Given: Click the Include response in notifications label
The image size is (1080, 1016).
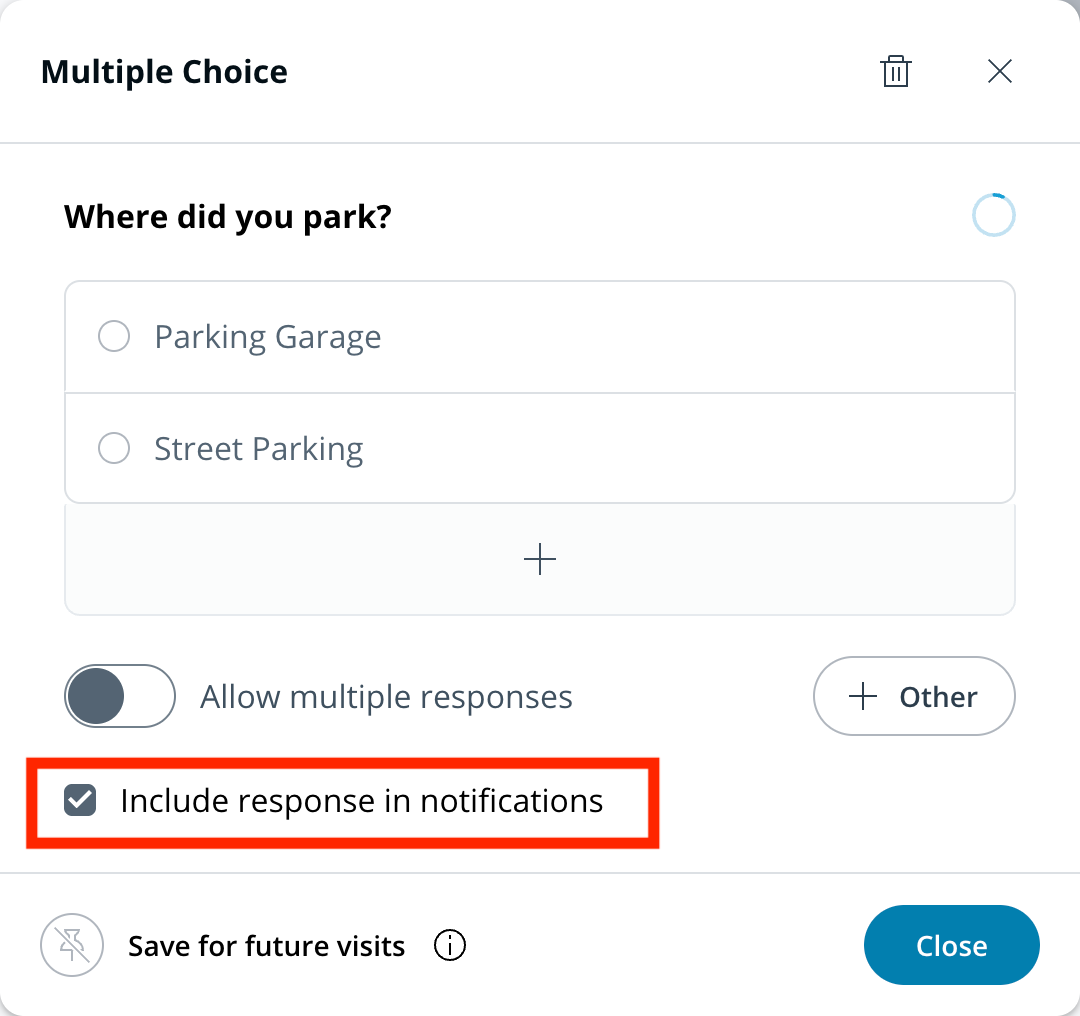Looking at the screenshot, I should pyautogui.click(x=361, y=801).
